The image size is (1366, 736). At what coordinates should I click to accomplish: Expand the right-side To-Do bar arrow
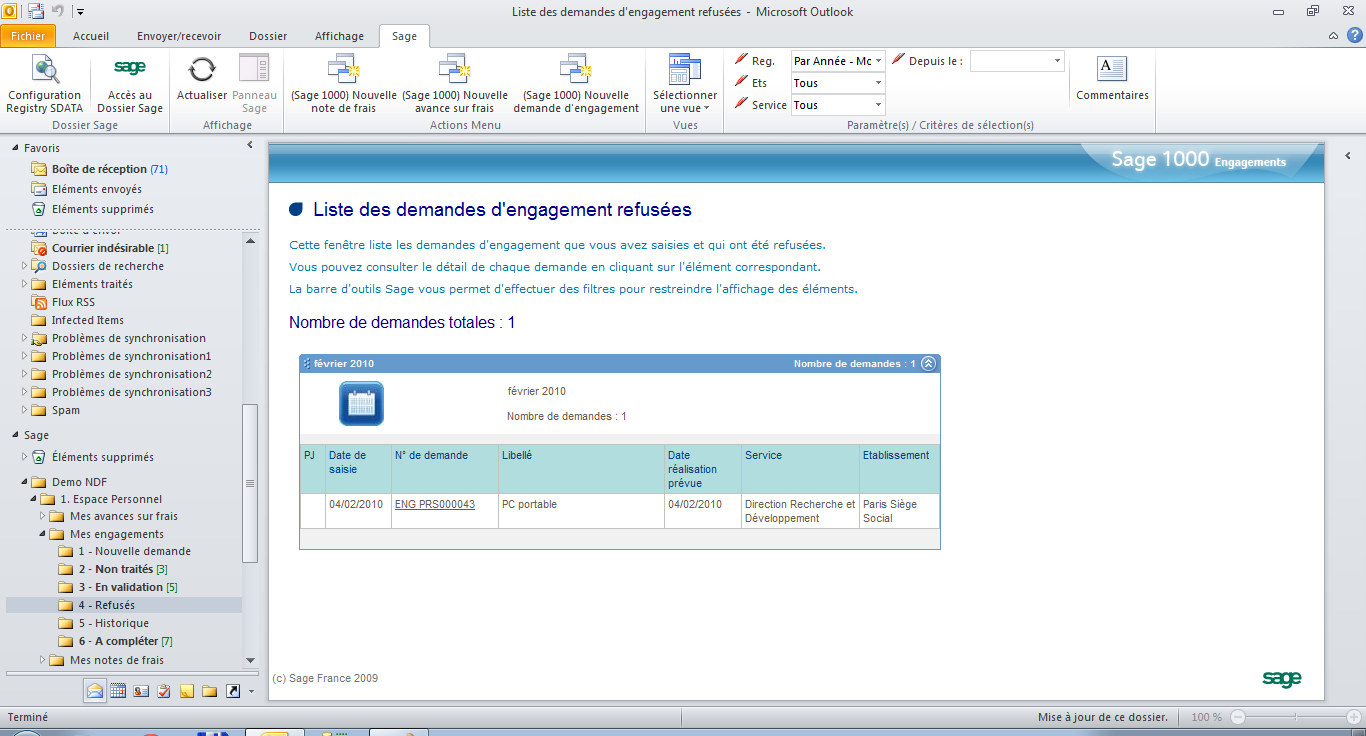click(1348, 156)
